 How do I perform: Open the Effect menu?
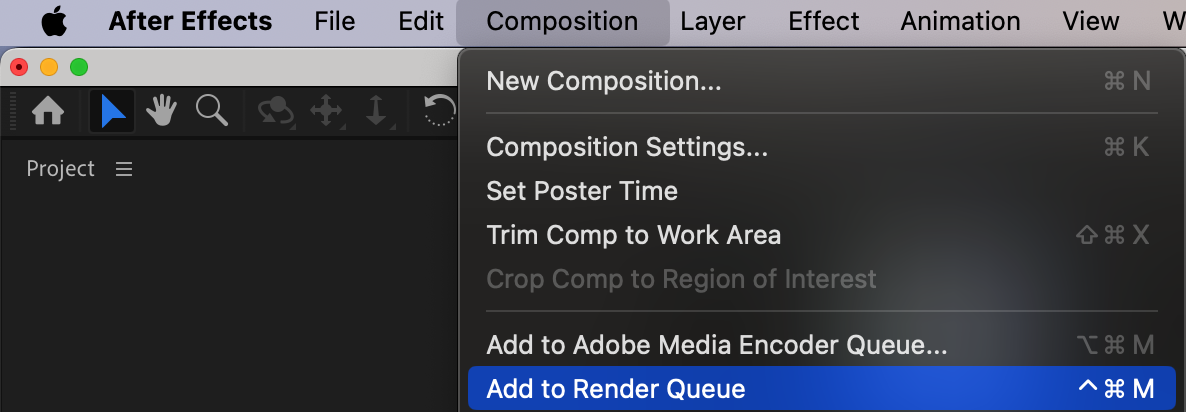coord(822,21)
